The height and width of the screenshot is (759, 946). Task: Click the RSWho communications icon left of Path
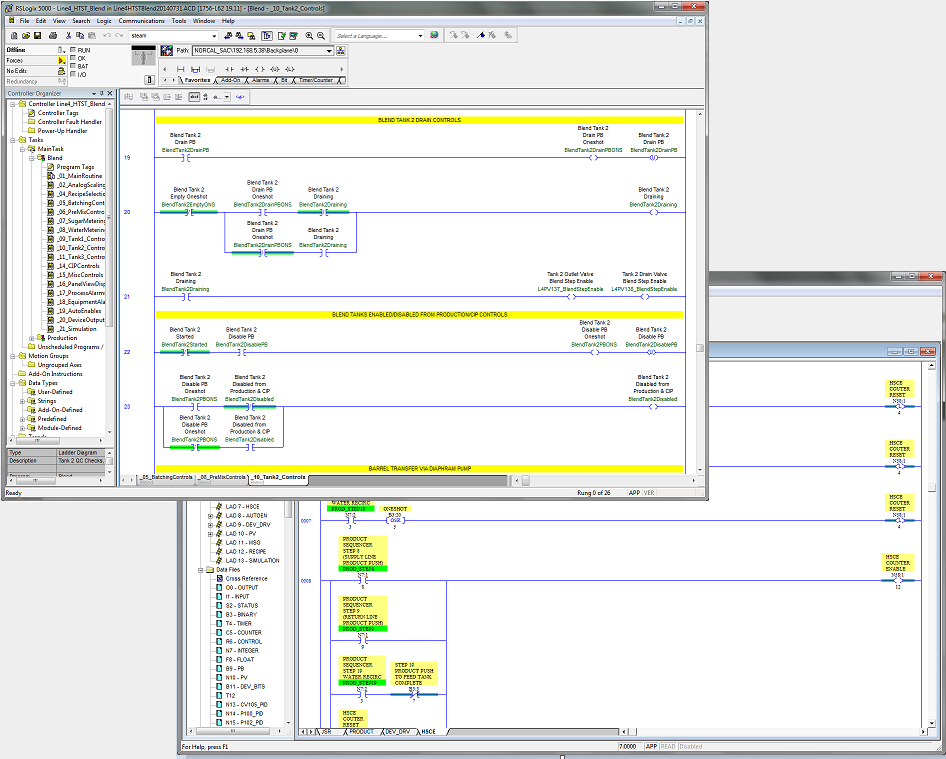tap(167, 51)
